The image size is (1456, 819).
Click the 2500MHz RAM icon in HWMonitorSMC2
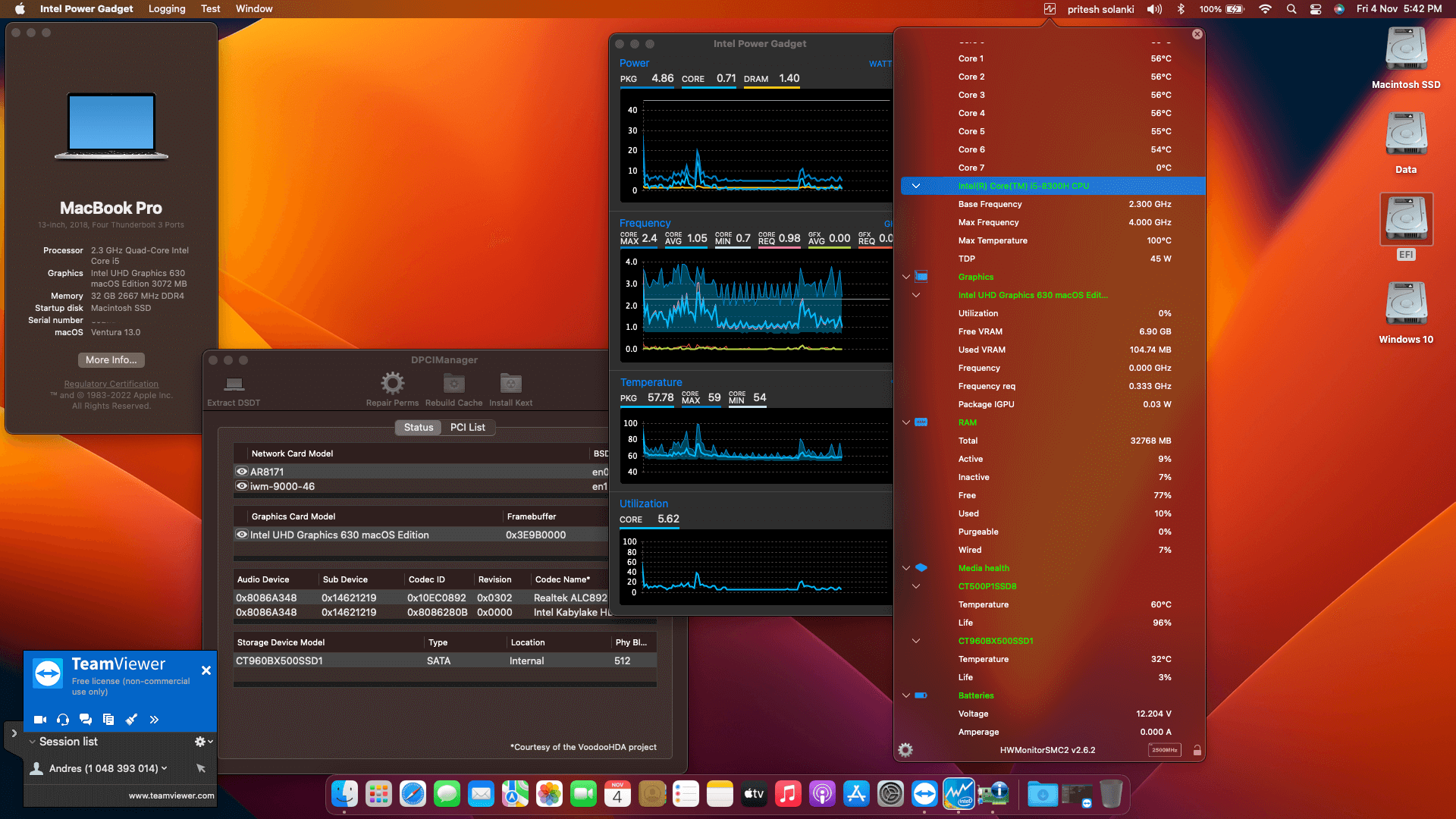[x=1164, y=750]
